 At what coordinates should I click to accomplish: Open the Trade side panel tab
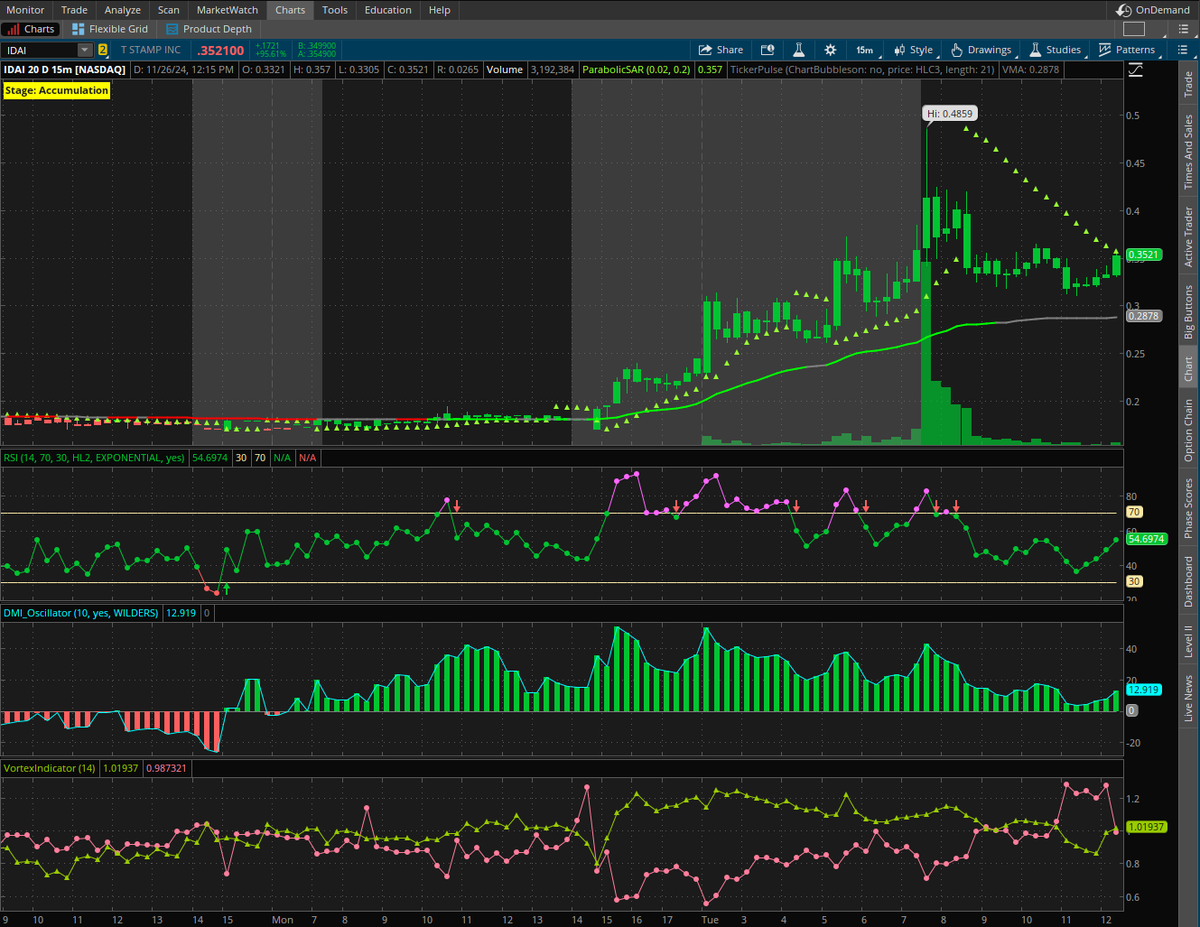[x=1188, y=84]
